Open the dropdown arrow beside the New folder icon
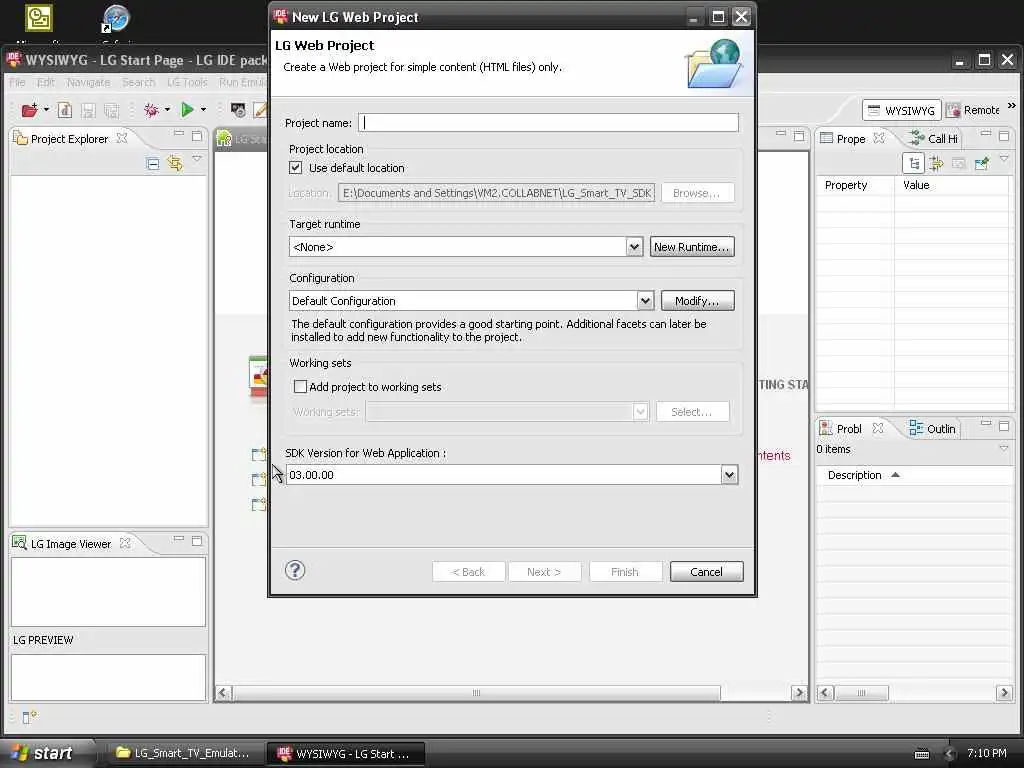This screenshot has height=768, width=1024. [46, 110]
